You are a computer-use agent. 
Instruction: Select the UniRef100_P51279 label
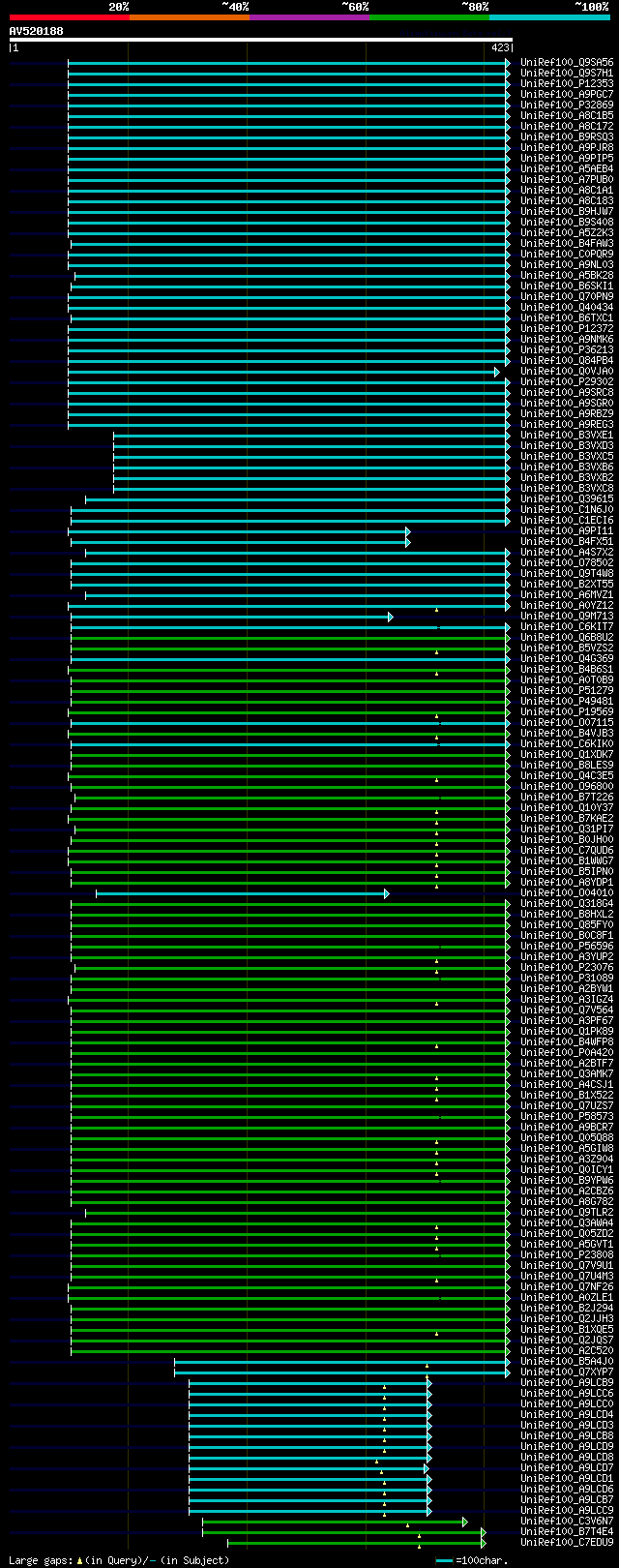tap(567, 691)
